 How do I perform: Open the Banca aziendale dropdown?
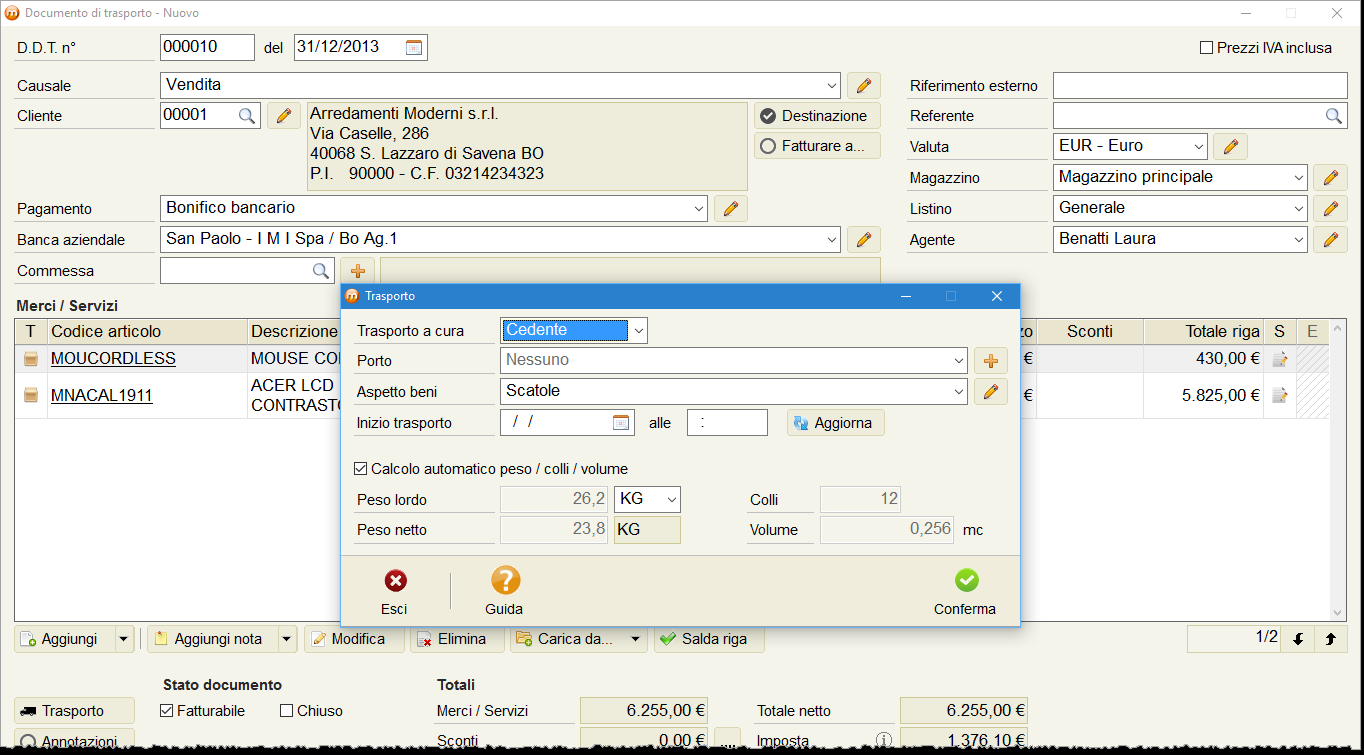tap(833, 239)
